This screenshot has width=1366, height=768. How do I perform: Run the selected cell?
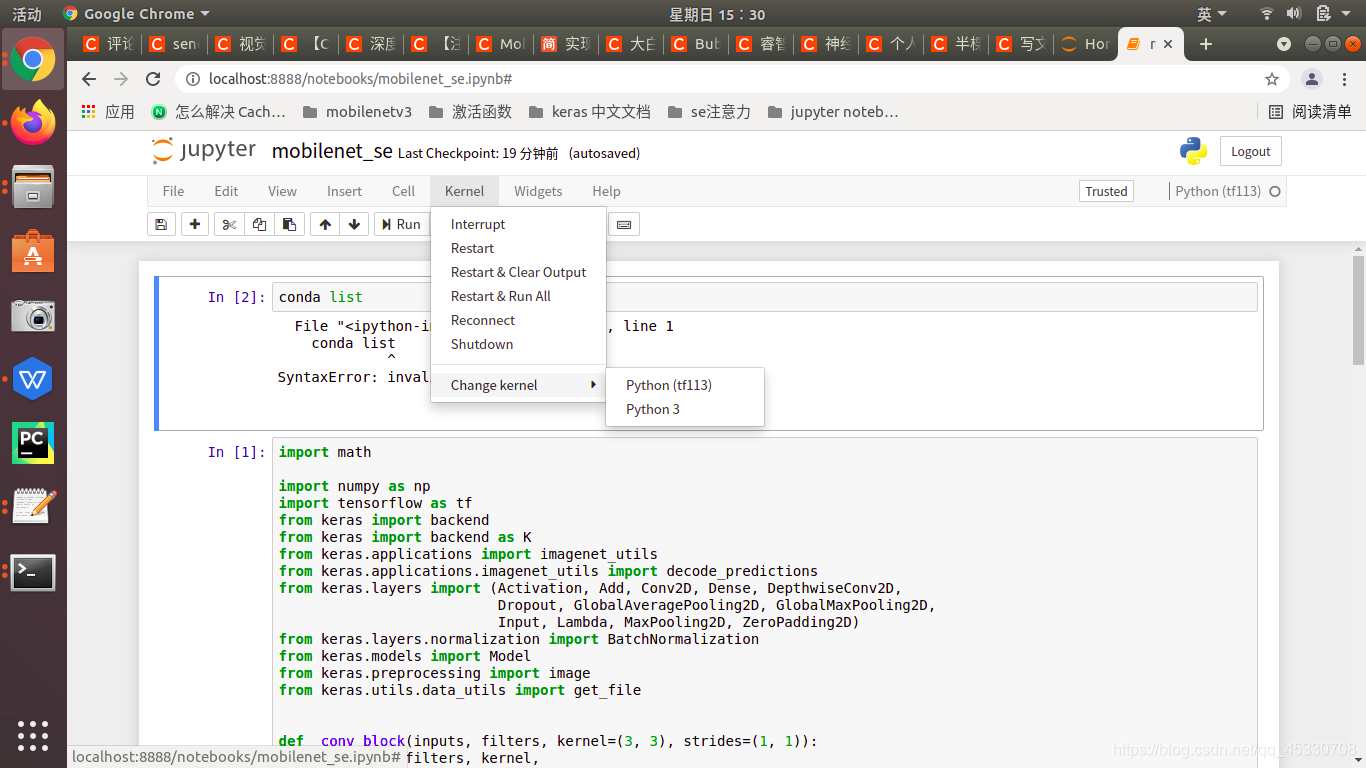(x=401, y=224)
